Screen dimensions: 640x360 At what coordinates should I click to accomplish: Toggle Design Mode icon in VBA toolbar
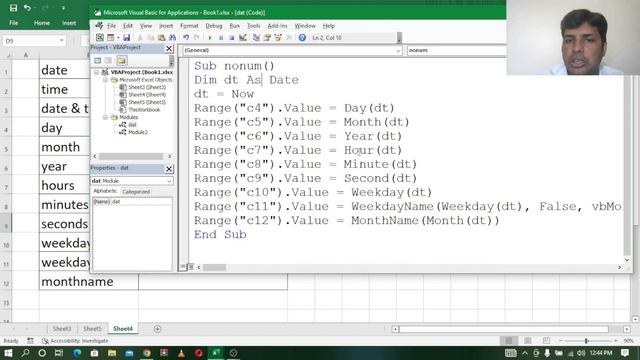243,38
